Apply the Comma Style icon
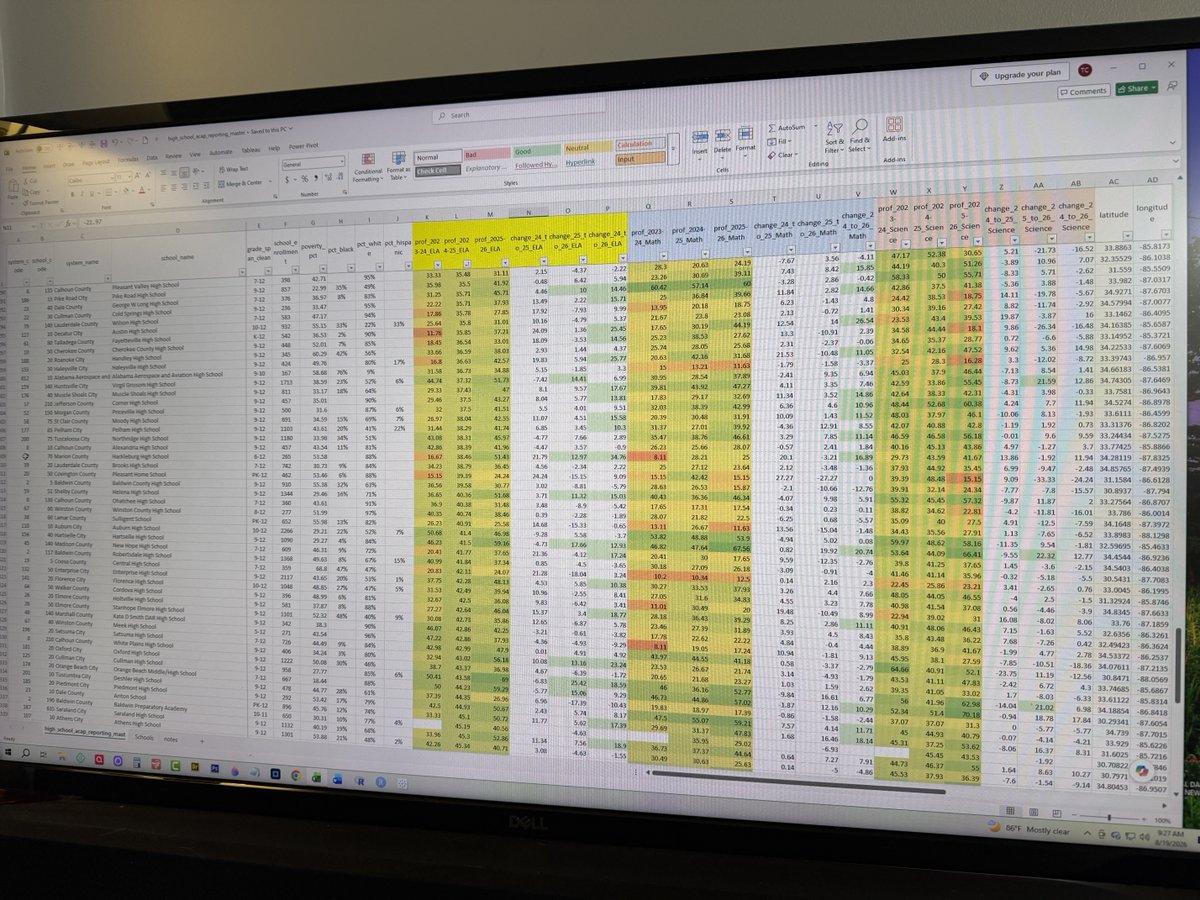Viewport: 1200px width, 900px height. tap(316, 177)
